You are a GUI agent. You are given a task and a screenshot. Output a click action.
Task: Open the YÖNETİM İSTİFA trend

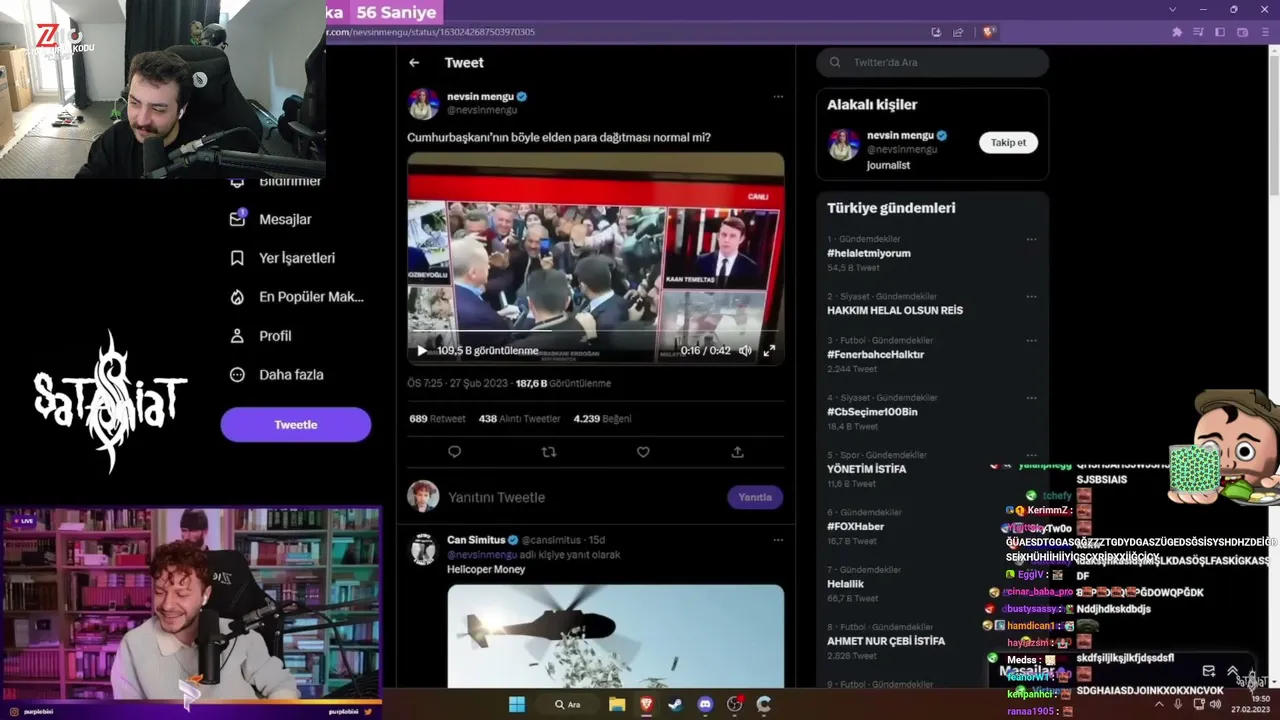click(867, 469)
